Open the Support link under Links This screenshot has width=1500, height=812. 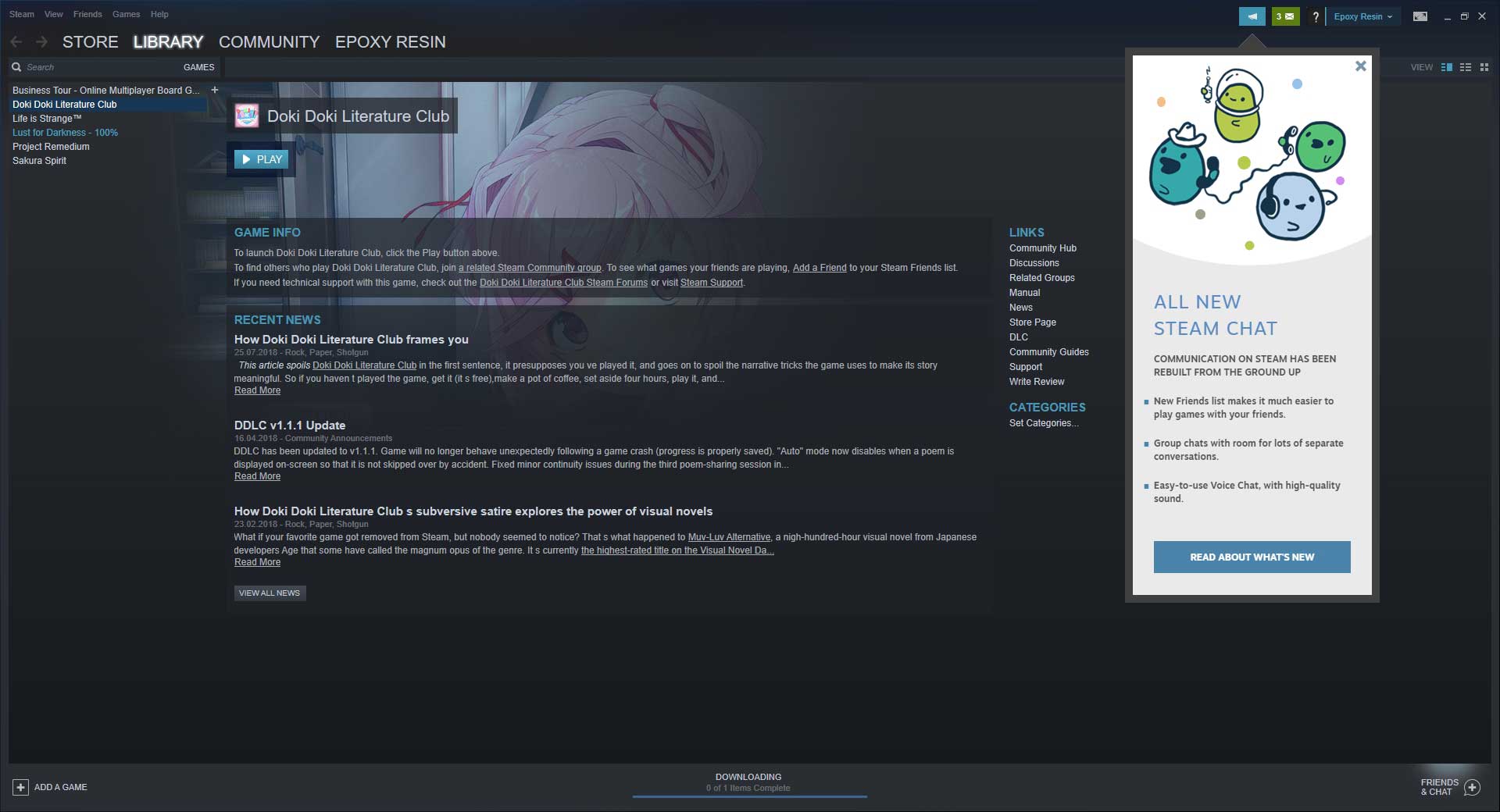click(1026, 366)
